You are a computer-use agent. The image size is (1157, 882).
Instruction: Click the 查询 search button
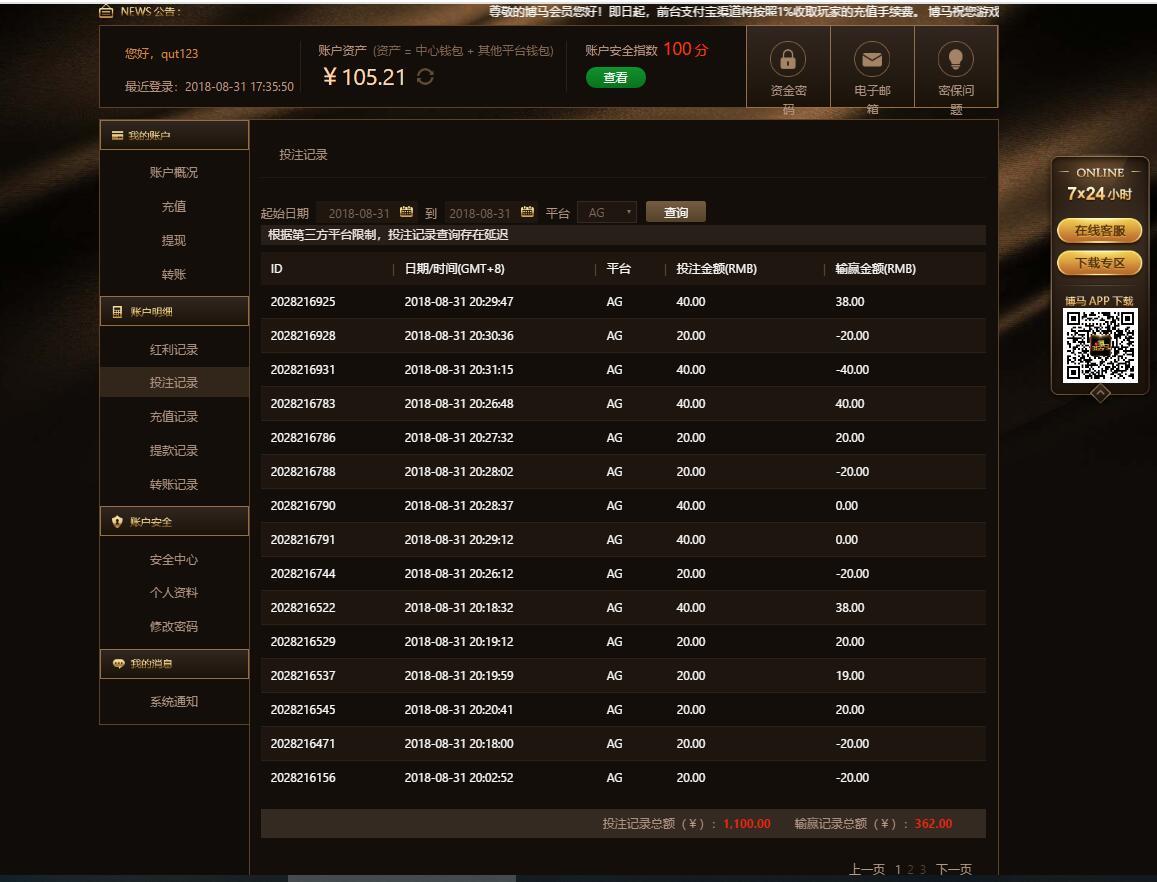(675, 212)
